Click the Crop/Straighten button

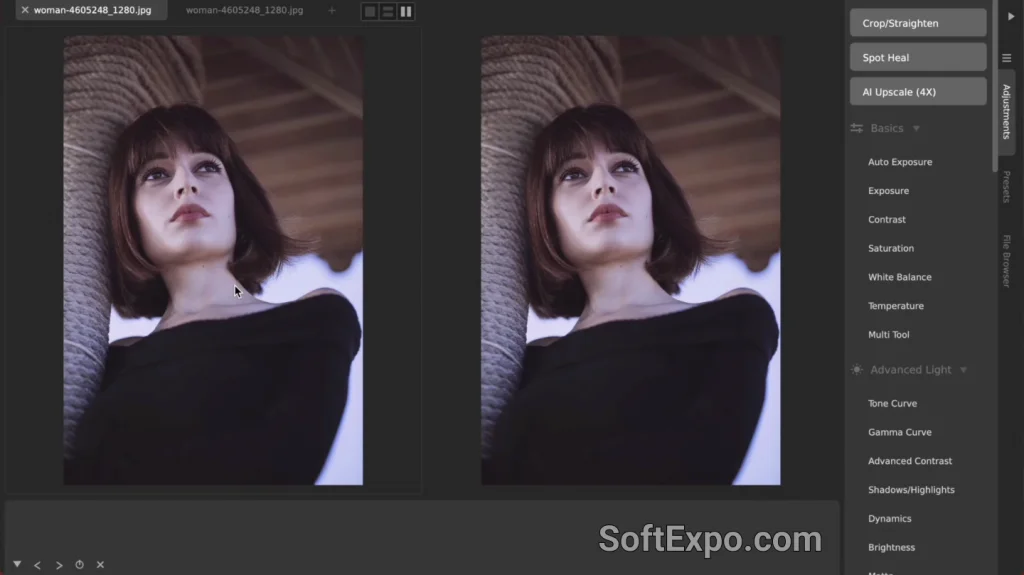coord(917,23)
